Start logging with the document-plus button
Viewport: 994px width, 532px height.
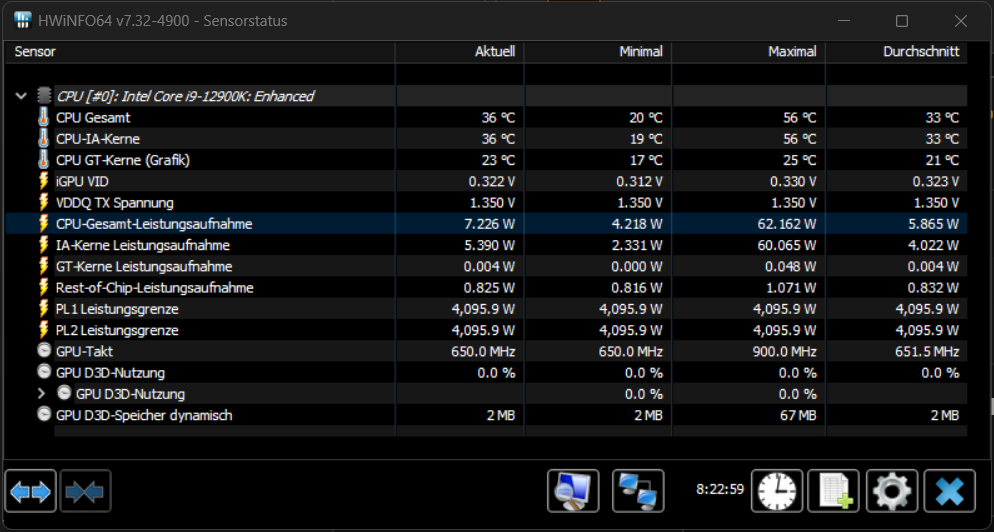[x=834, y=491]
